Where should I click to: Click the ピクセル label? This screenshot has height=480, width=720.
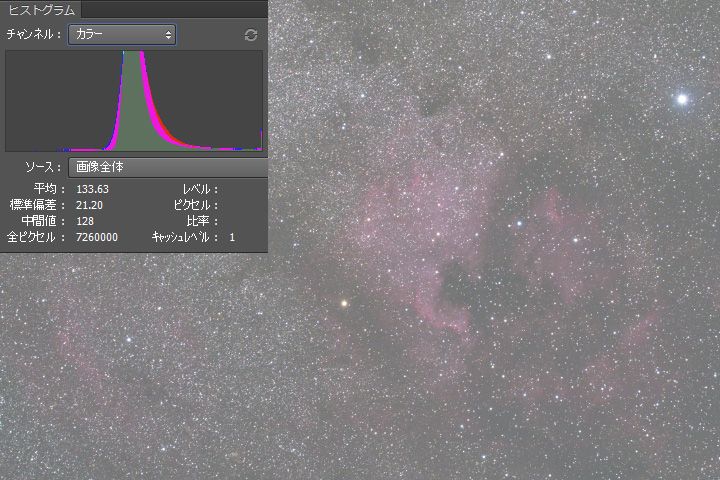(196, 205)
